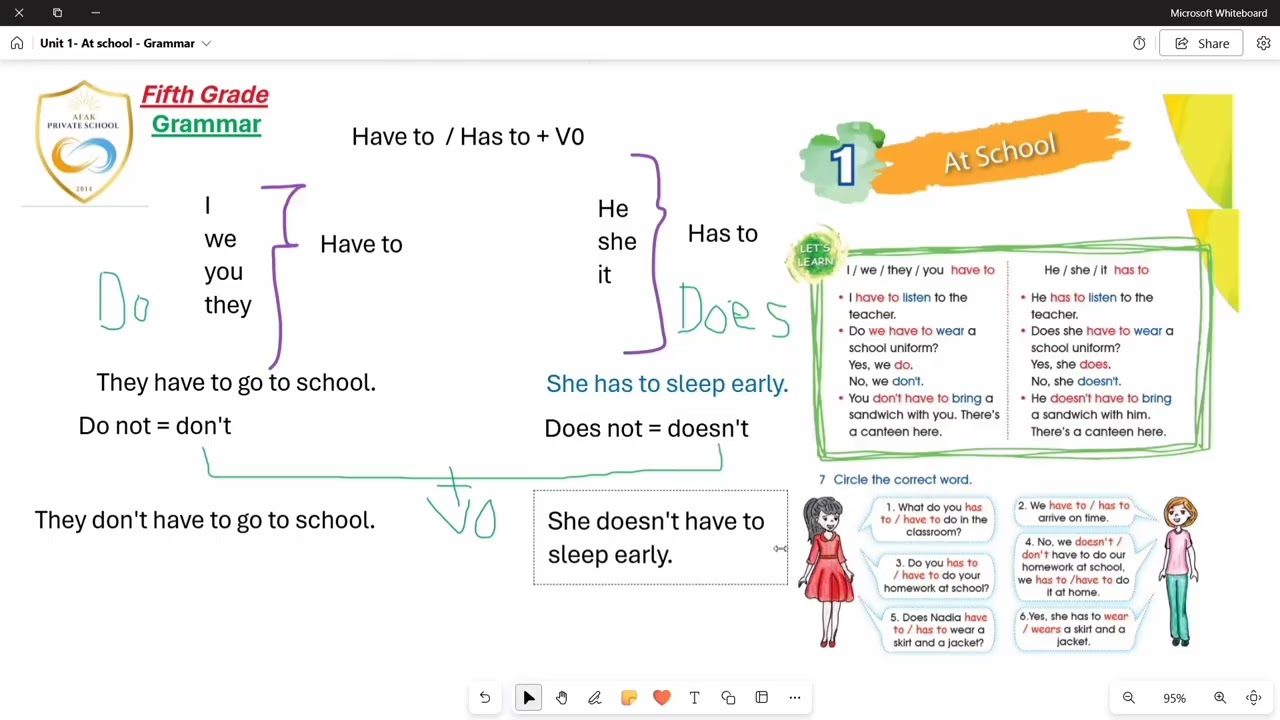This screenshot has height=720, width=1280.
Task: Select the black 'Have to' label beside the purple bracket
Action: [361, 244]
